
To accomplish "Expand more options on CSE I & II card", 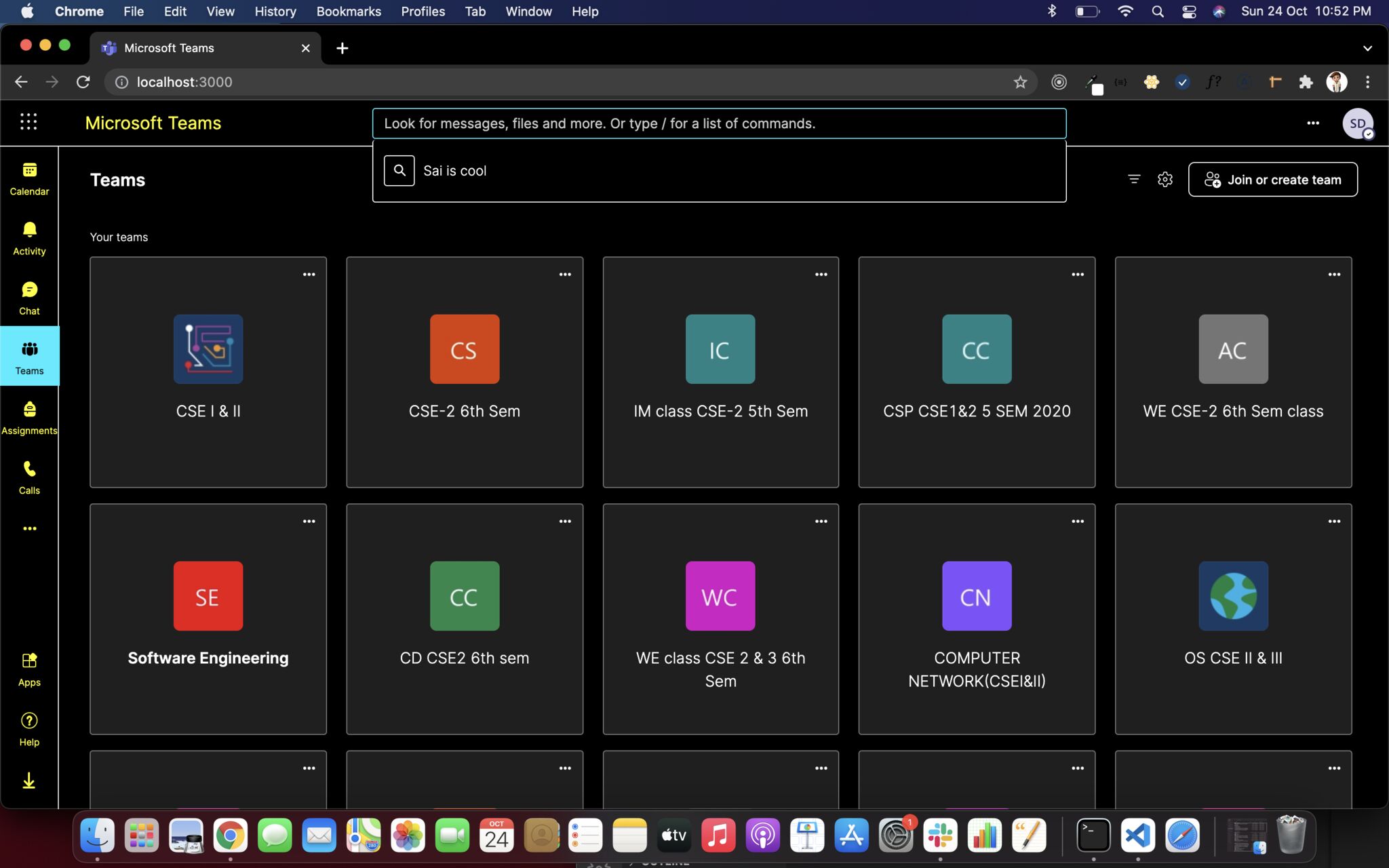I will tap(309, 275).
